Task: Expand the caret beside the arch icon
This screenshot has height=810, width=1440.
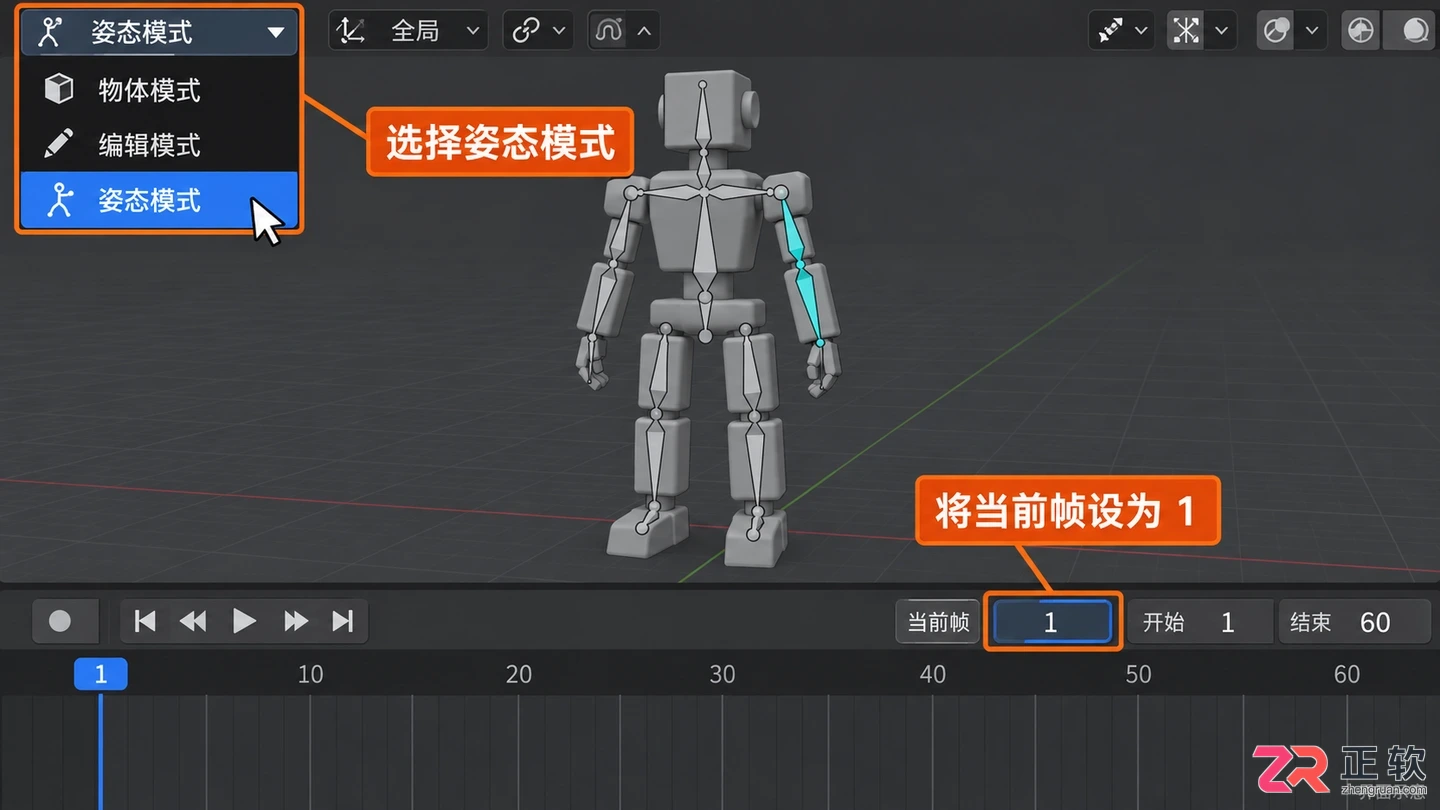Action: click(x=645, y=31)
